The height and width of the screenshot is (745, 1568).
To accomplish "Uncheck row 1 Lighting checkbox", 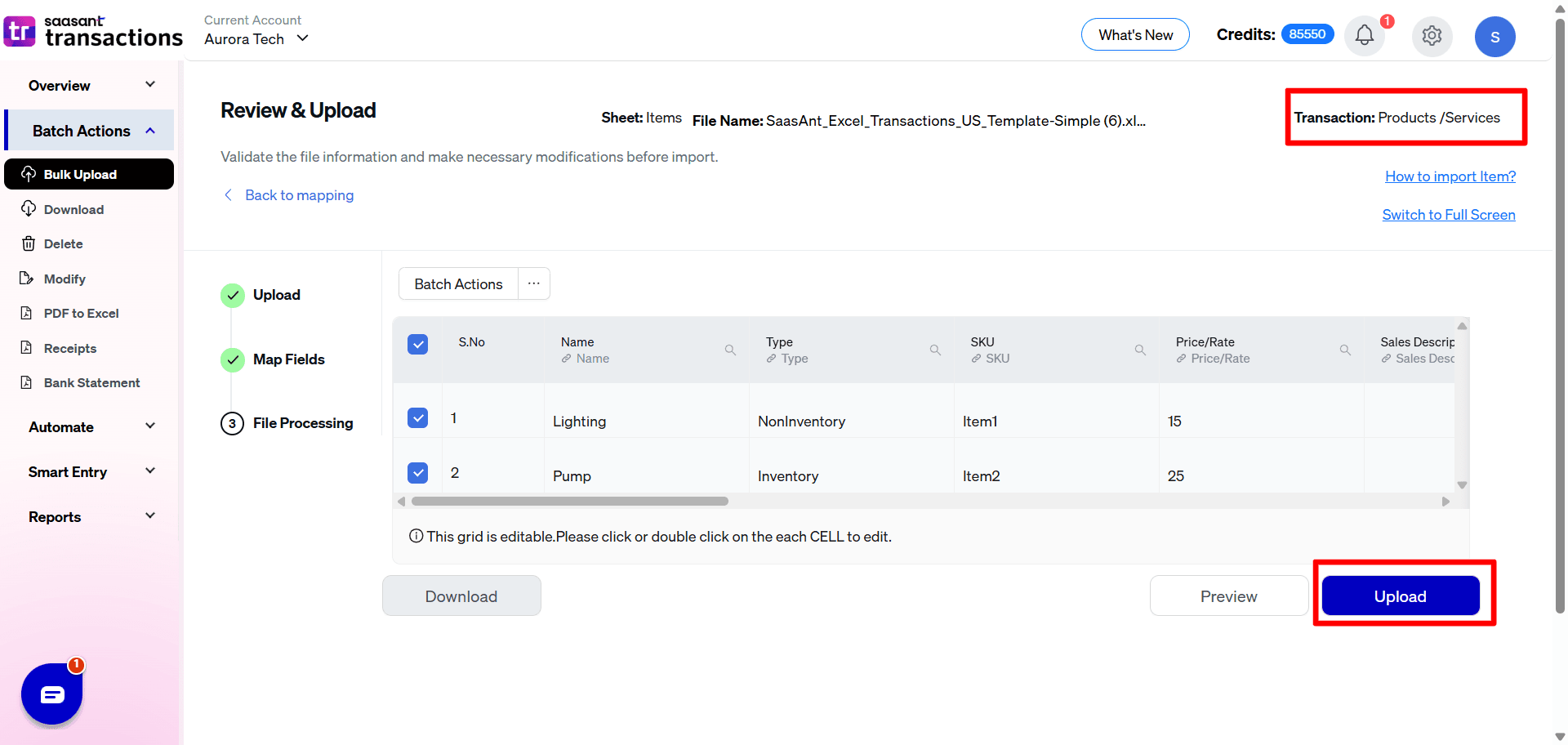I will [x=417, y=417].
